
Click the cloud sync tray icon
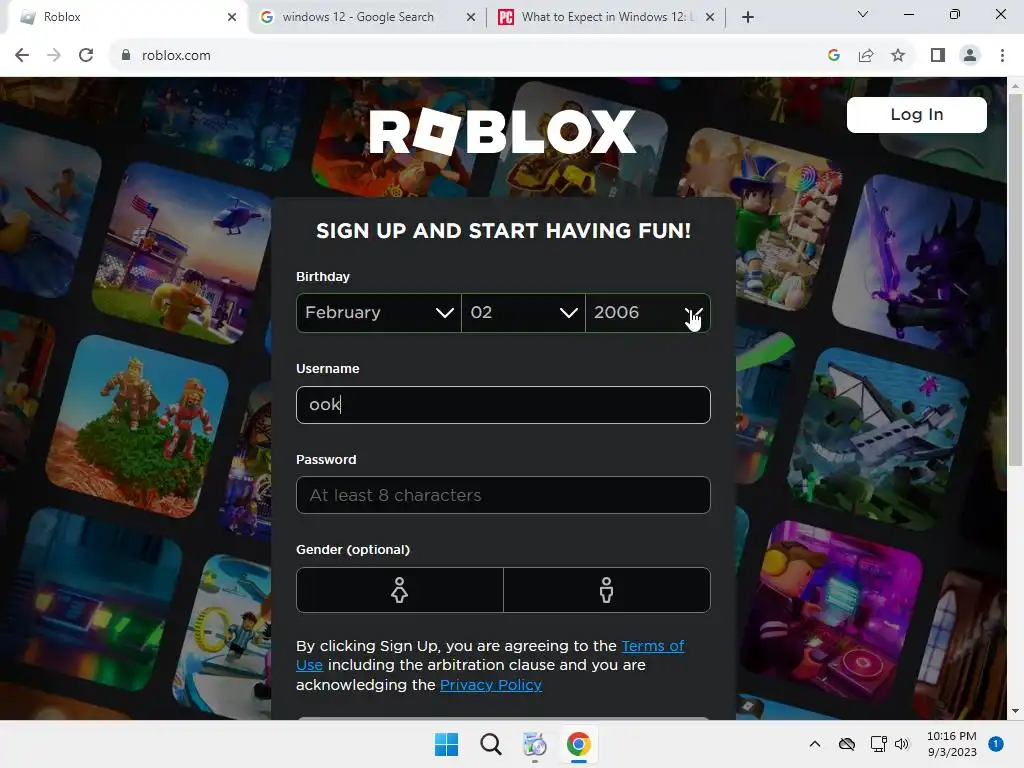(846, 744)
